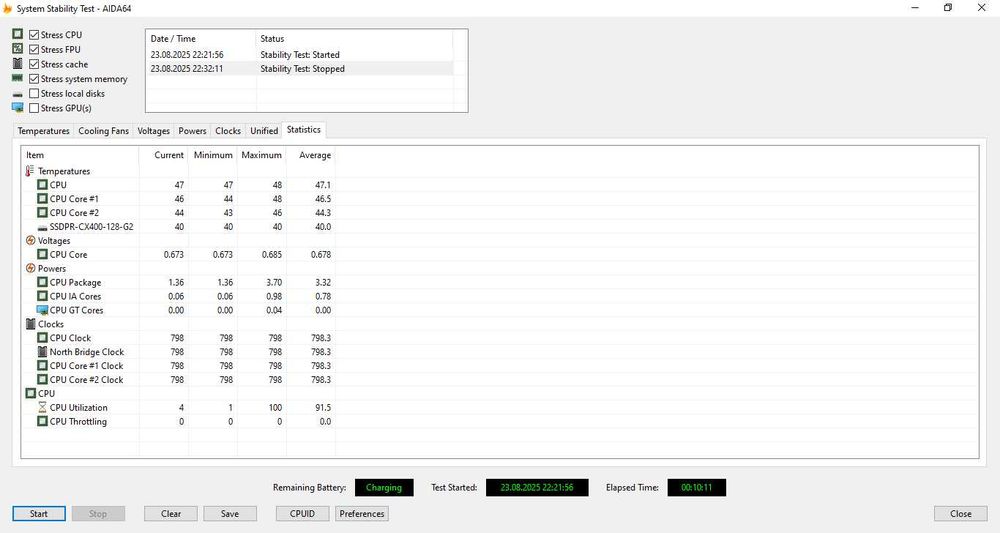This screenshot has height=533, width=1000.
Task: Click the Maximum column header
Action: (261, 155)
